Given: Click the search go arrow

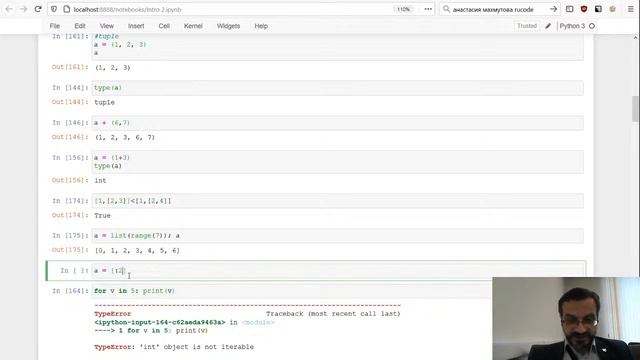Looking at the screenshot, I should click(x=553, y=9).
